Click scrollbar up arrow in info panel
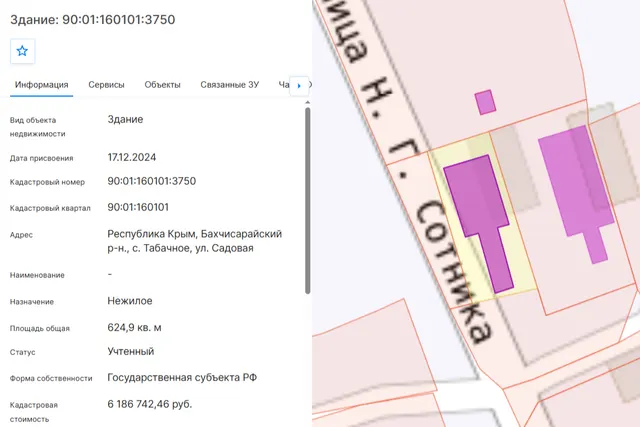This screenshot has height=427, width=640. click(x=308, y=102)
